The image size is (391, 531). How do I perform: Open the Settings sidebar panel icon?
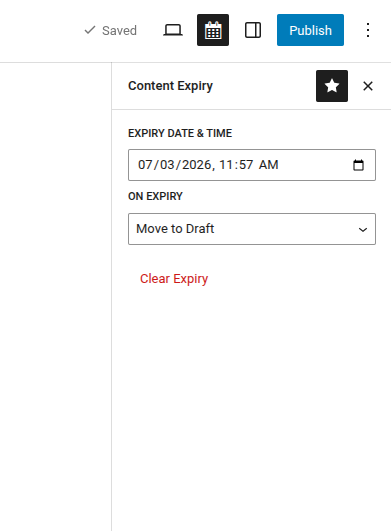tap(253, 30)
